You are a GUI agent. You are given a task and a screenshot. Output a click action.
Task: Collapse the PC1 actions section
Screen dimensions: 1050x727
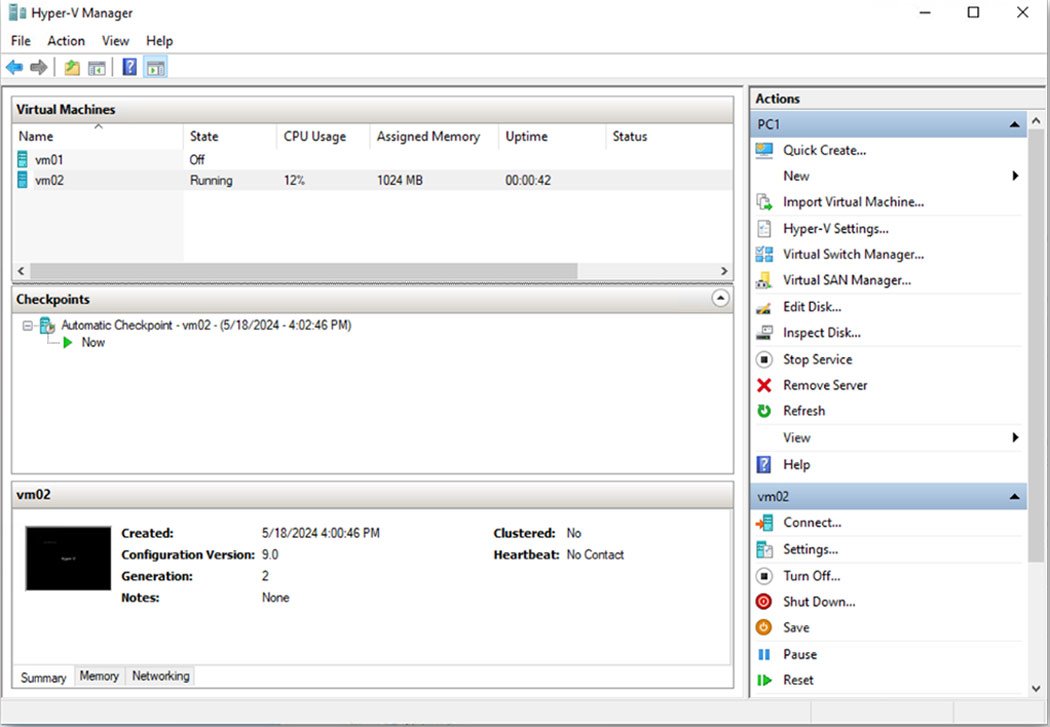[1014, 124]
